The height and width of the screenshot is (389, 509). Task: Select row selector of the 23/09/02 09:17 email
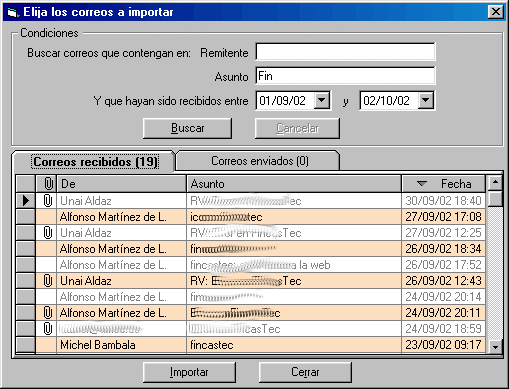(26, 345)
